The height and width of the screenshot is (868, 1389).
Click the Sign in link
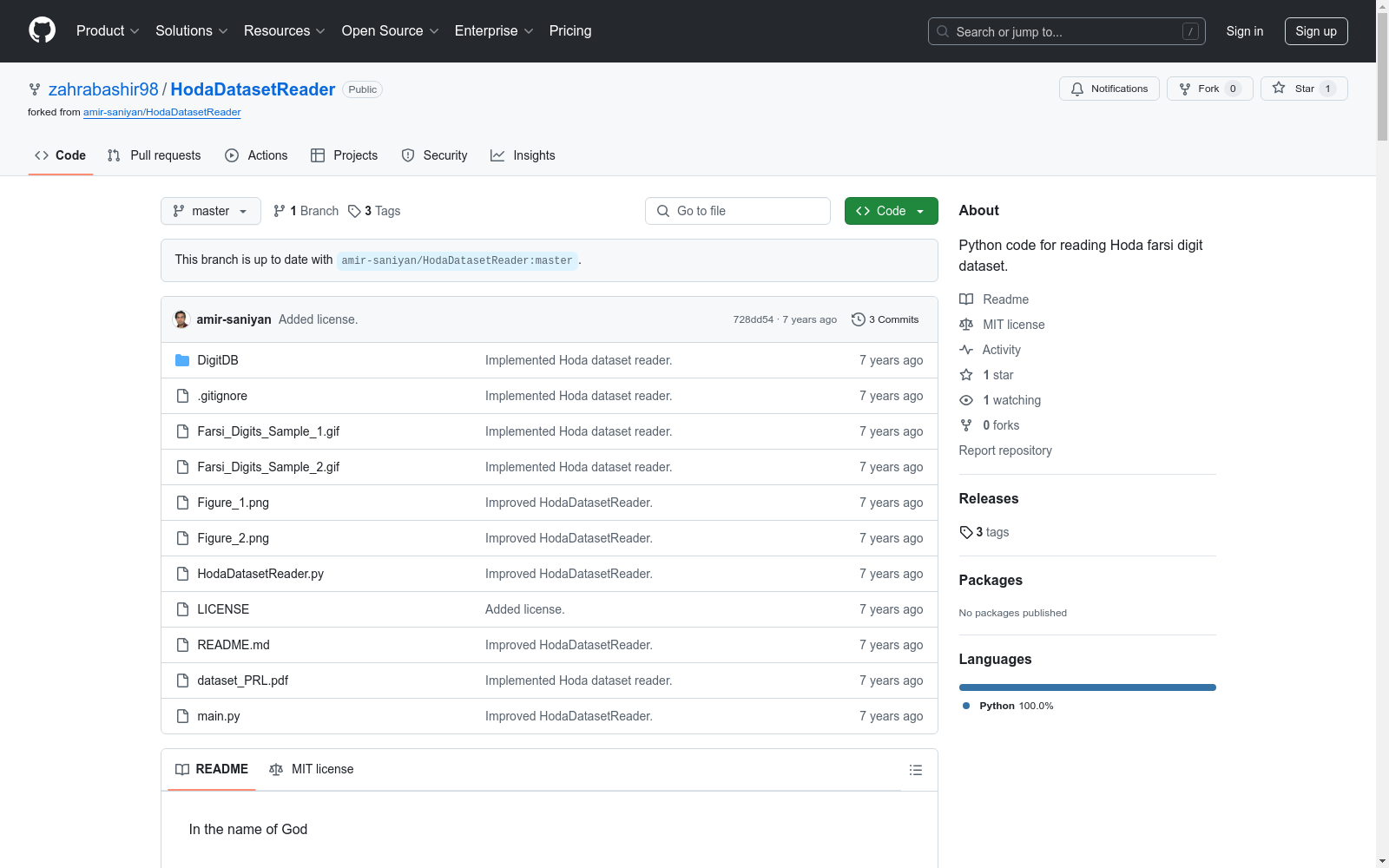point(1245,31)
